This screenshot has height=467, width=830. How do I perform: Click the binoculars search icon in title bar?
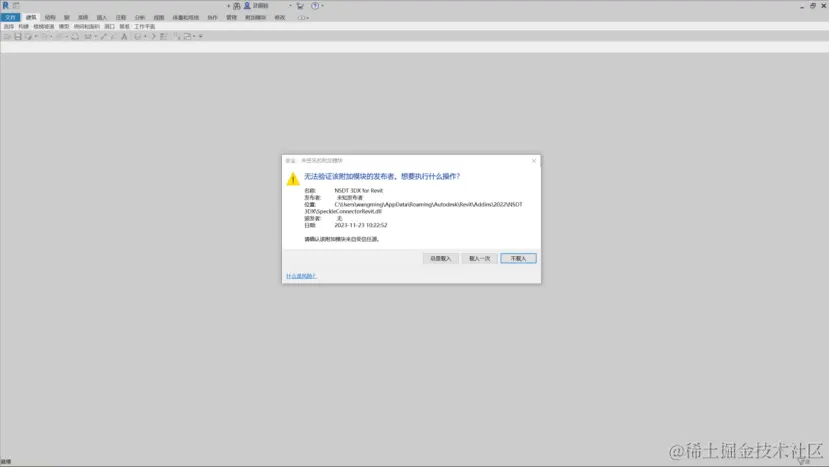(237, 6)
